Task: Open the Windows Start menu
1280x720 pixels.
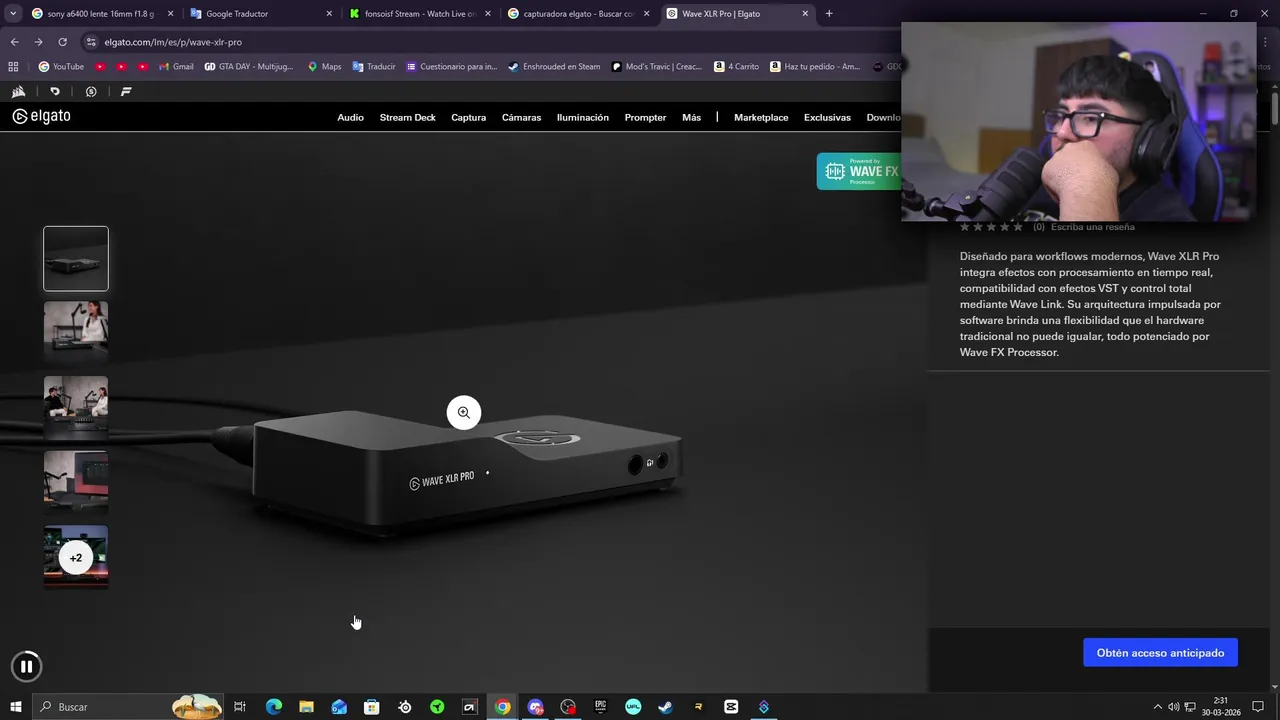Action: point(15,707)
